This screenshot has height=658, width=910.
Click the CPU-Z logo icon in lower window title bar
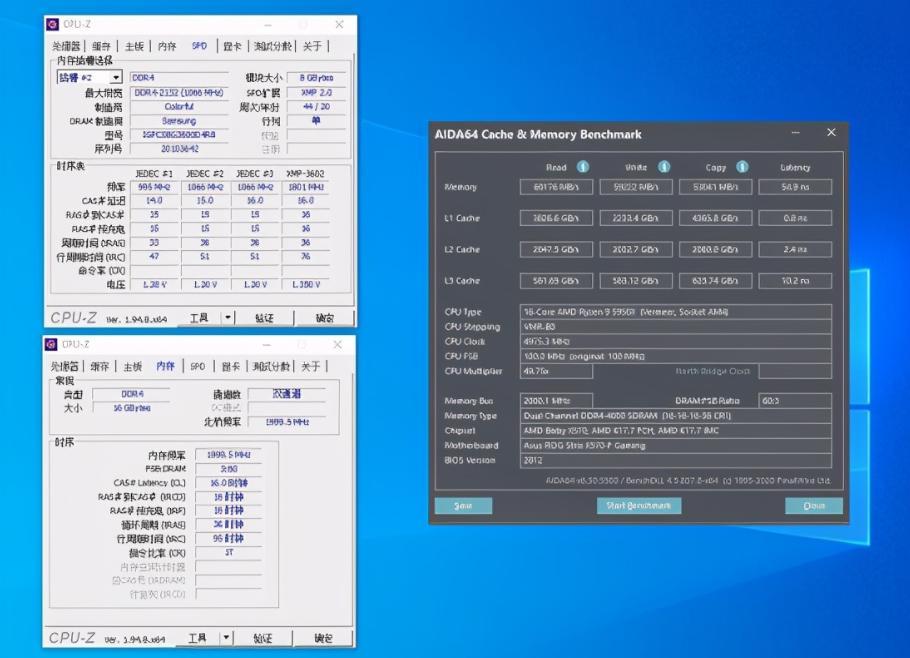click(53, 344)
